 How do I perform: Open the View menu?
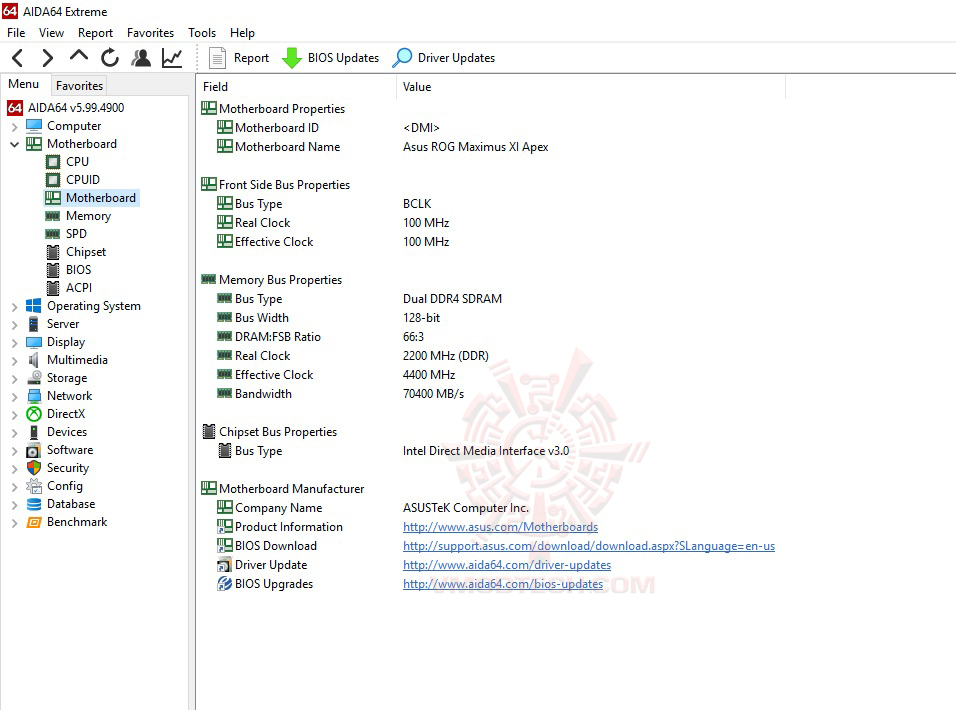51,33
